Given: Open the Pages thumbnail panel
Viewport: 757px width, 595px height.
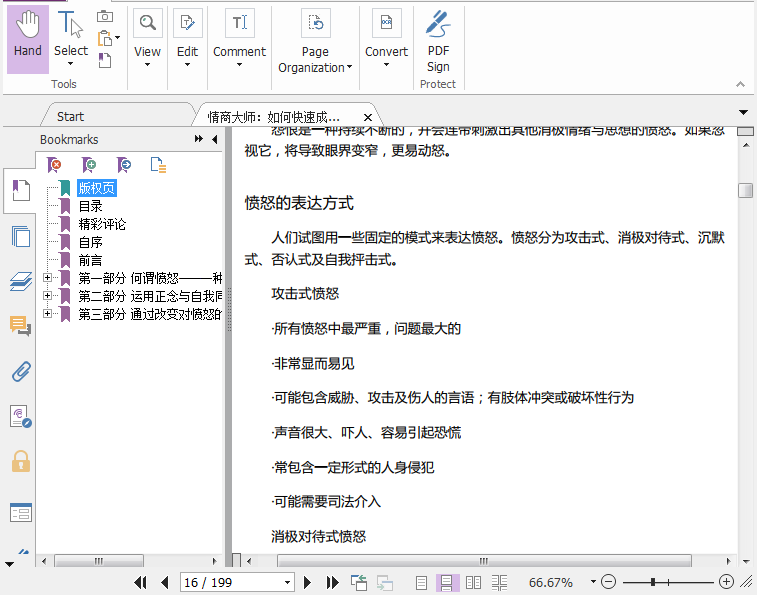Looking at the screenshot, I should [x=21, y=237].
